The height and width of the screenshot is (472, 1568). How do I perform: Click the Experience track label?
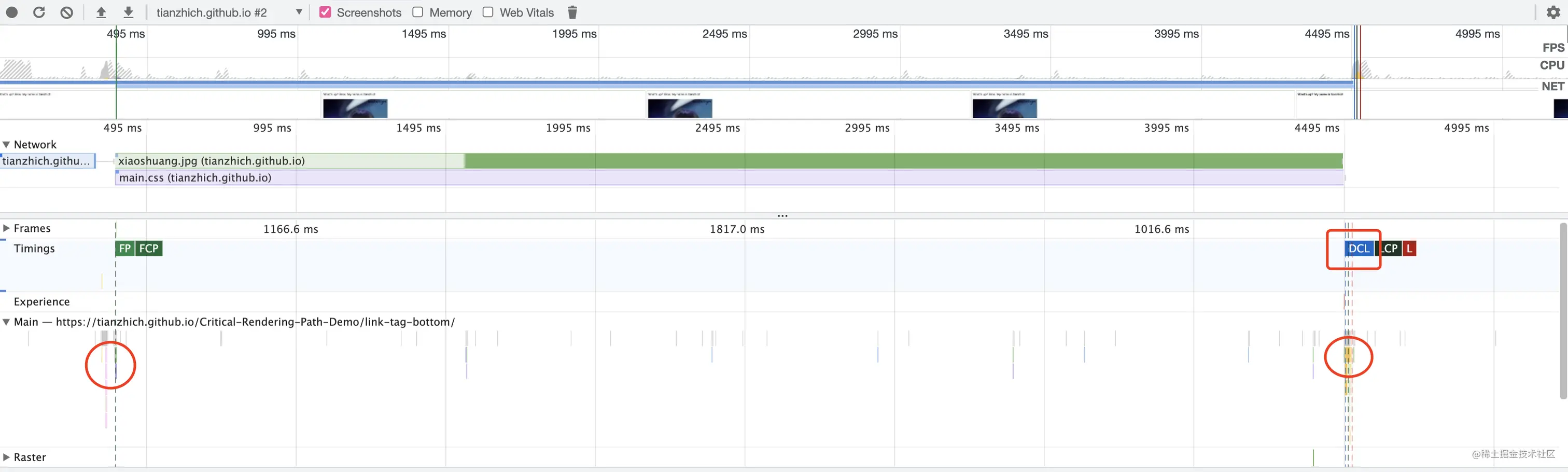click(41, 301)
